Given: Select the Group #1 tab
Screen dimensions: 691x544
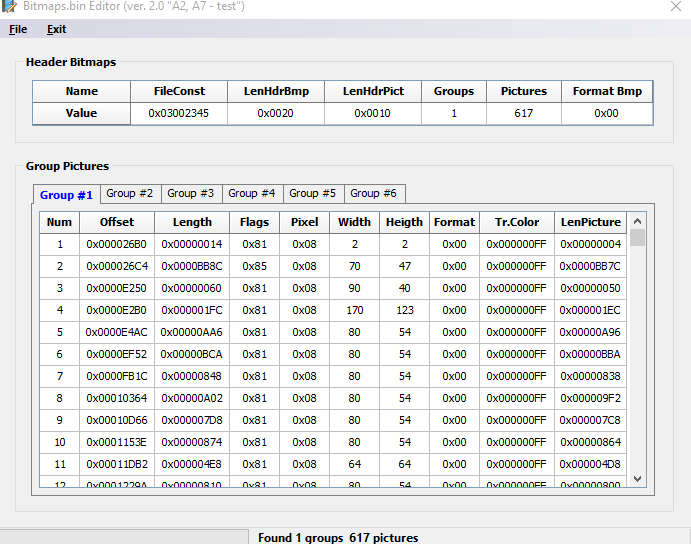Looking at the screenshot, I should pos(66,194).
